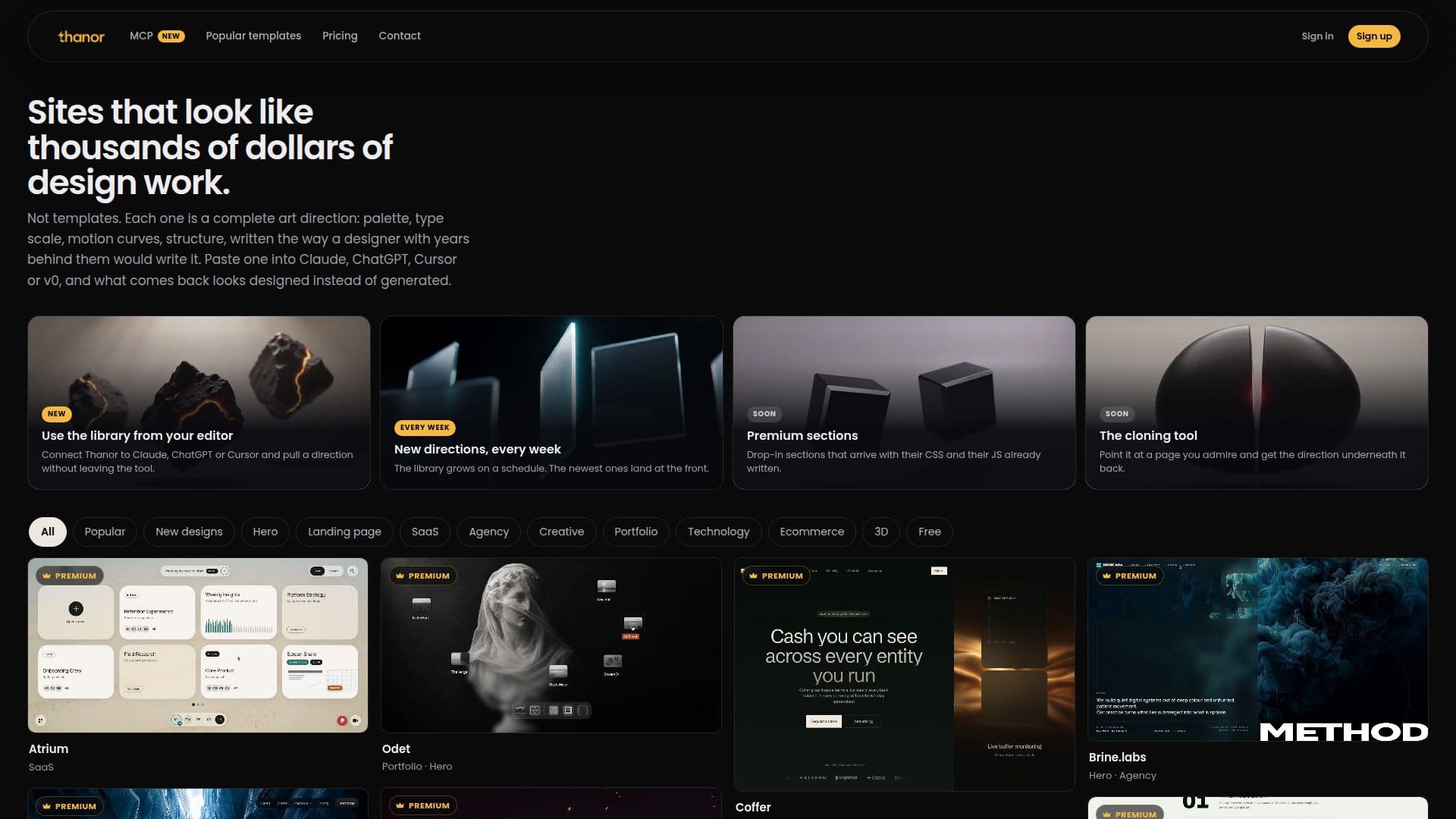Select the SaaS filter chip
The width and height of the screenshot is (1456, 819).
425,532
